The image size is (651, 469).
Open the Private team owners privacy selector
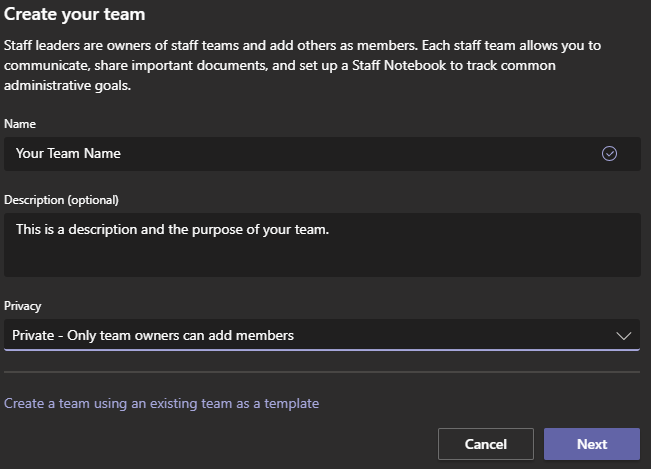click(x=321, y=336)
